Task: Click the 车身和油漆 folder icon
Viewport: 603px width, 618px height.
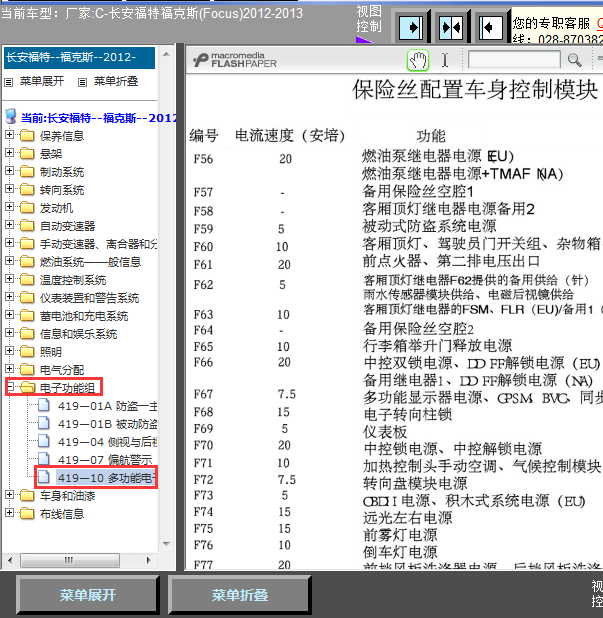Action: tap(27, 495)
